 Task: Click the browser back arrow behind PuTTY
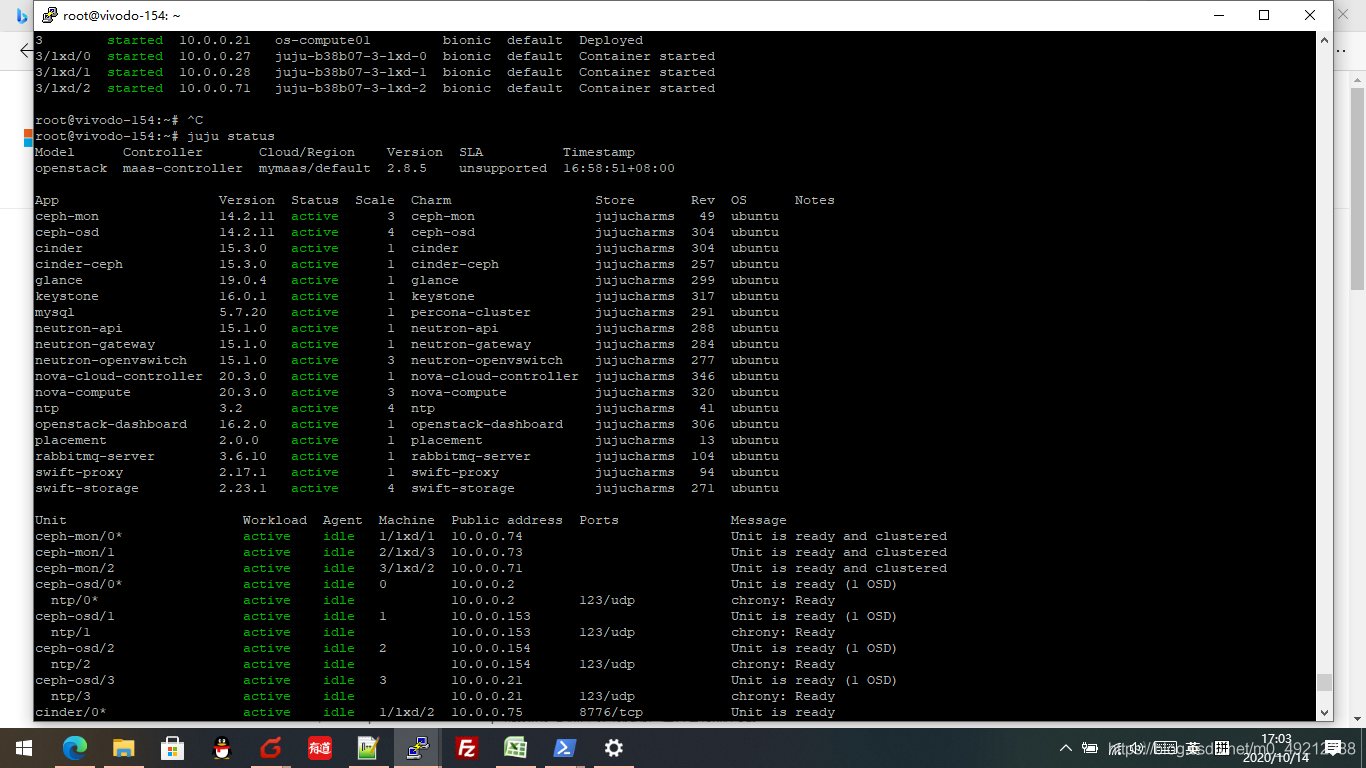point(26,50)
